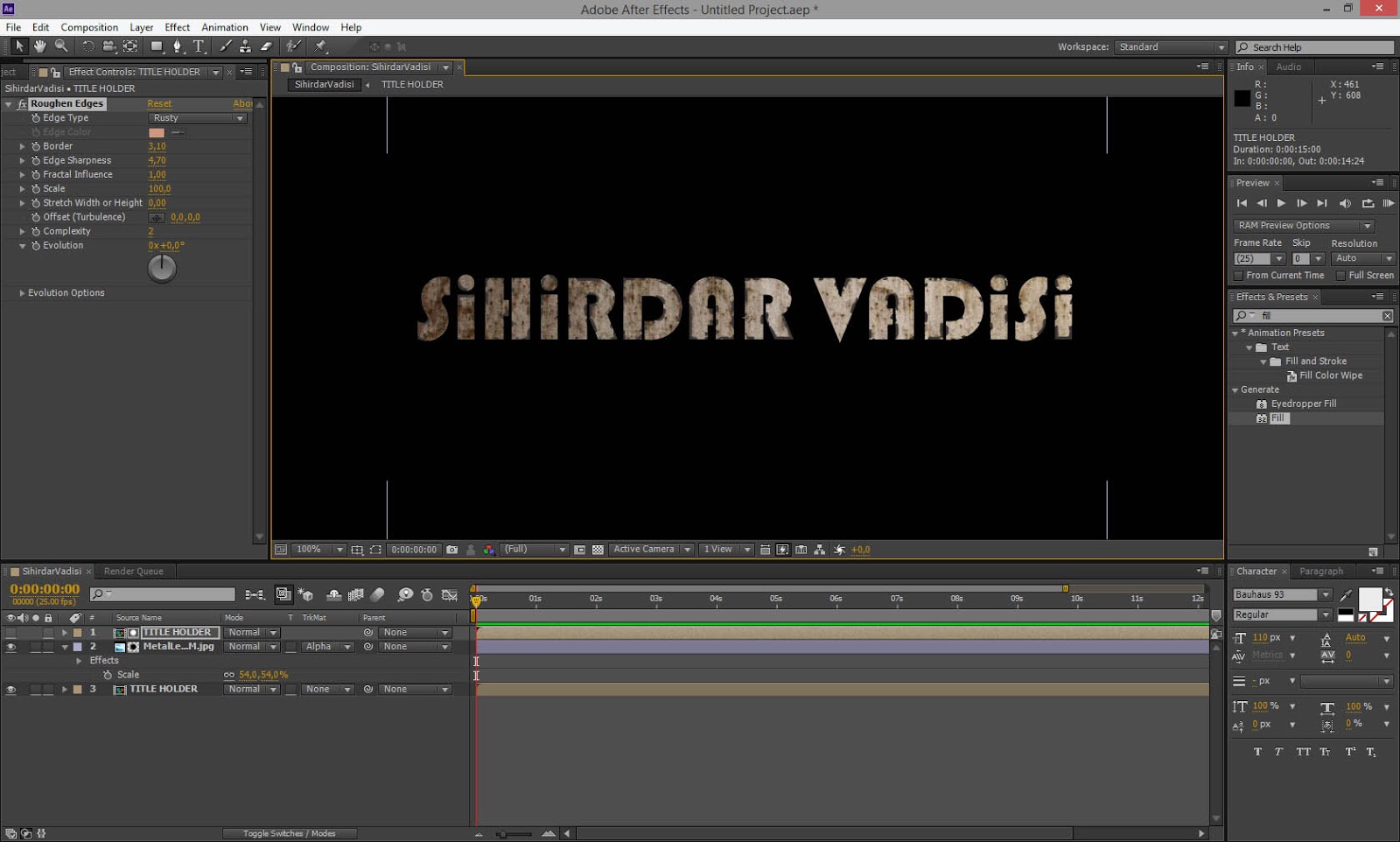Toggle Transparency Grid in viewer
This screenshot has width=1400, height=842.
click(x=598, y=550)
